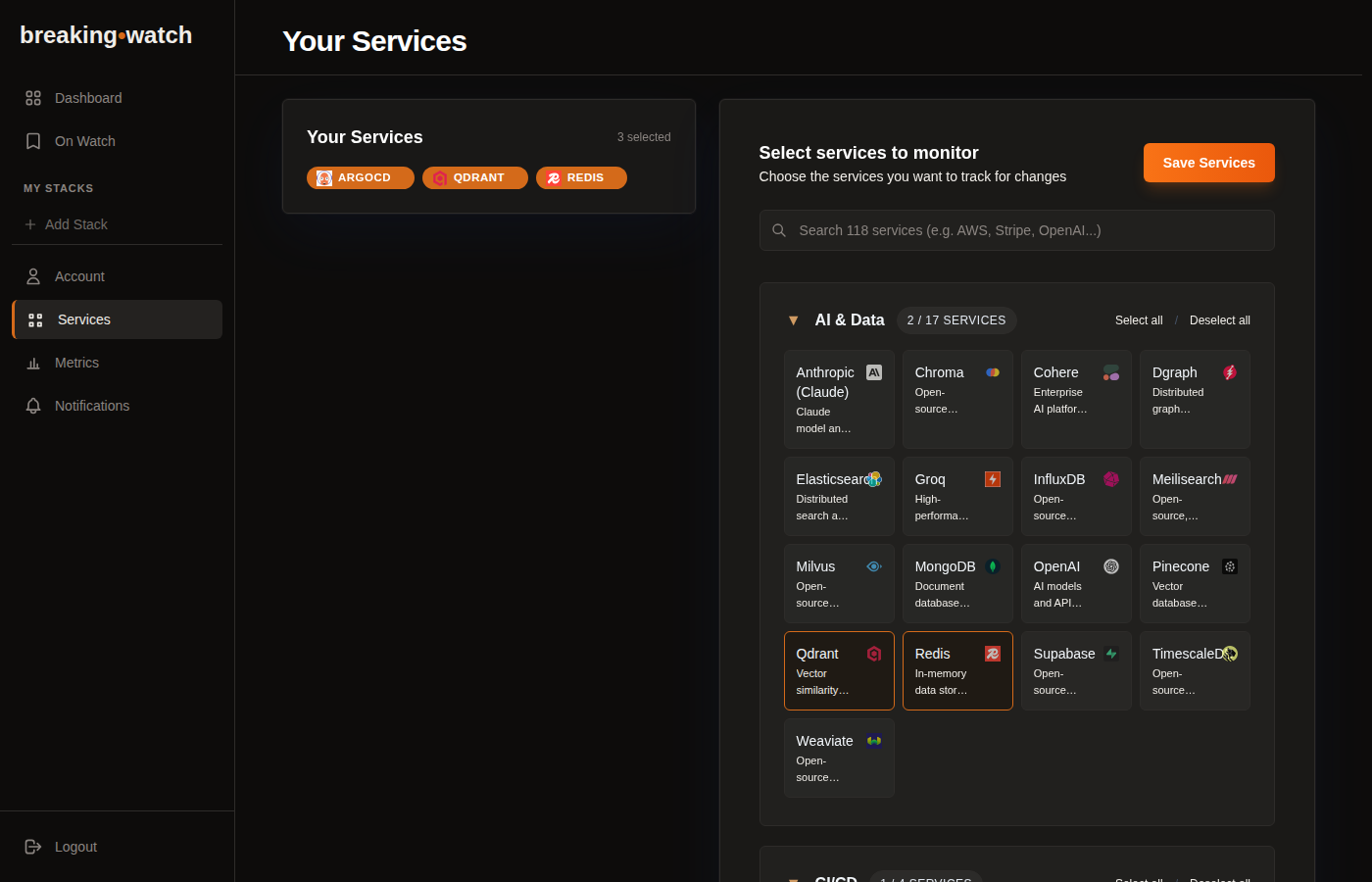The height and width of the screenshot is (882, 1372).
Task: Click the Dgraph logo icon
Action: [x=1230, y=372]
